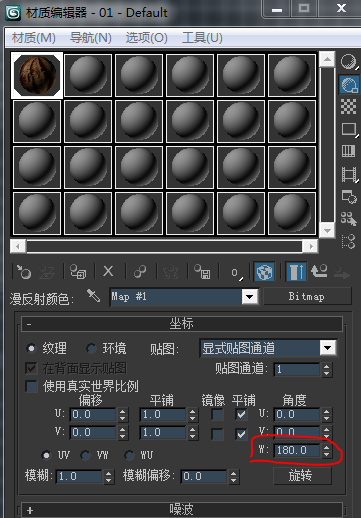Viewport: 361px width, 518px height.
Task: Click the V 偏移 0.0 field
Action: click(x=93, y=433)
